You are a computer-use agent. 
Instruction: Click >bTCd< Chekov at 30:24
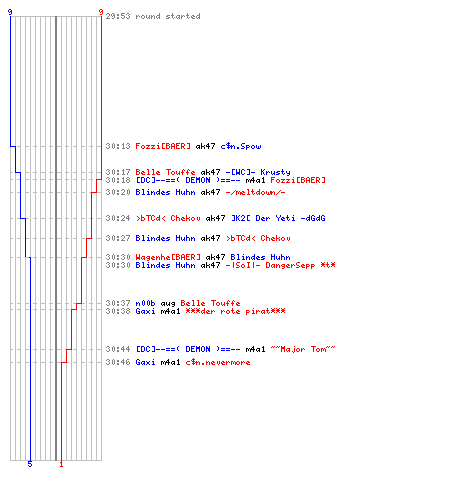point(168,218)
